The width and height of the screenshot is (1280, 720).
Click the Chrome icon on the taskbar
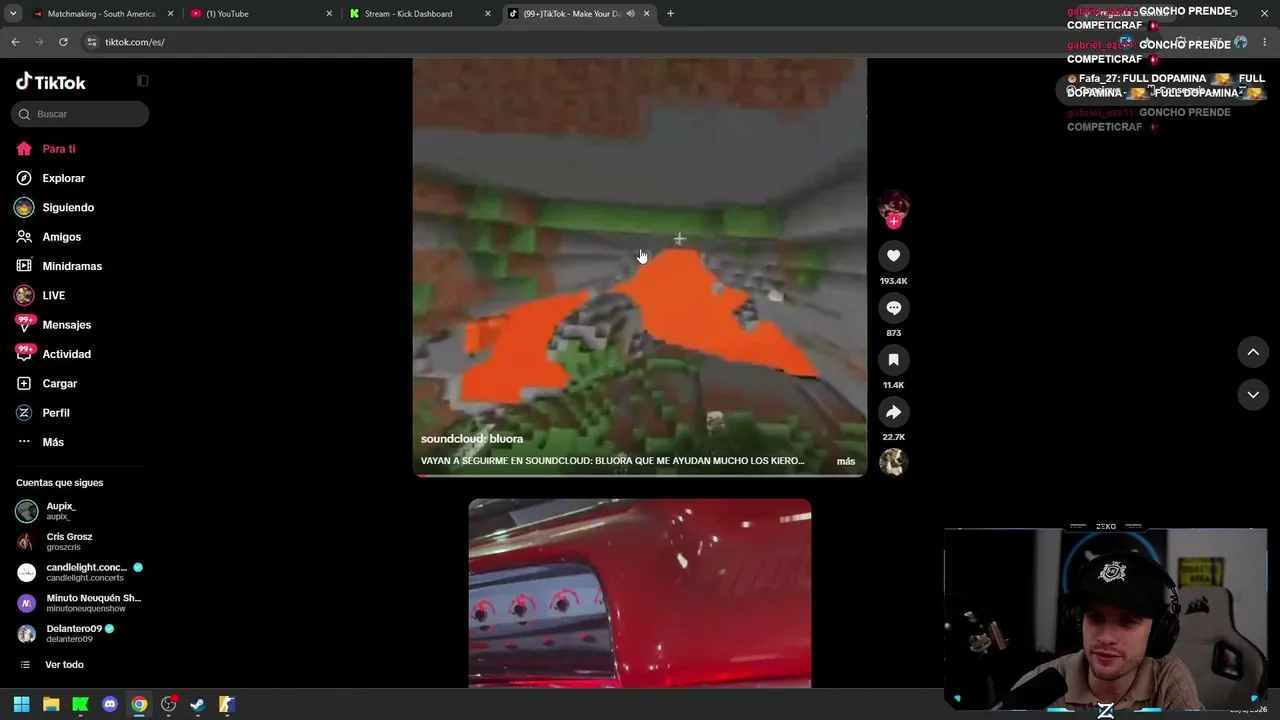[x=139, y=704]
